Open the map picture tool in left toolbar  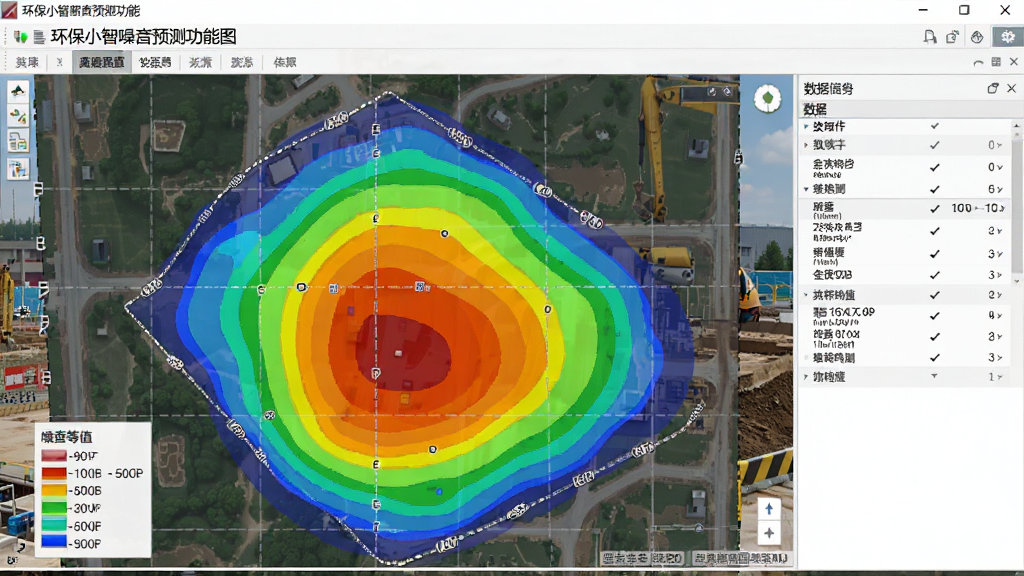pyautogui.click(x=18, y=168)
